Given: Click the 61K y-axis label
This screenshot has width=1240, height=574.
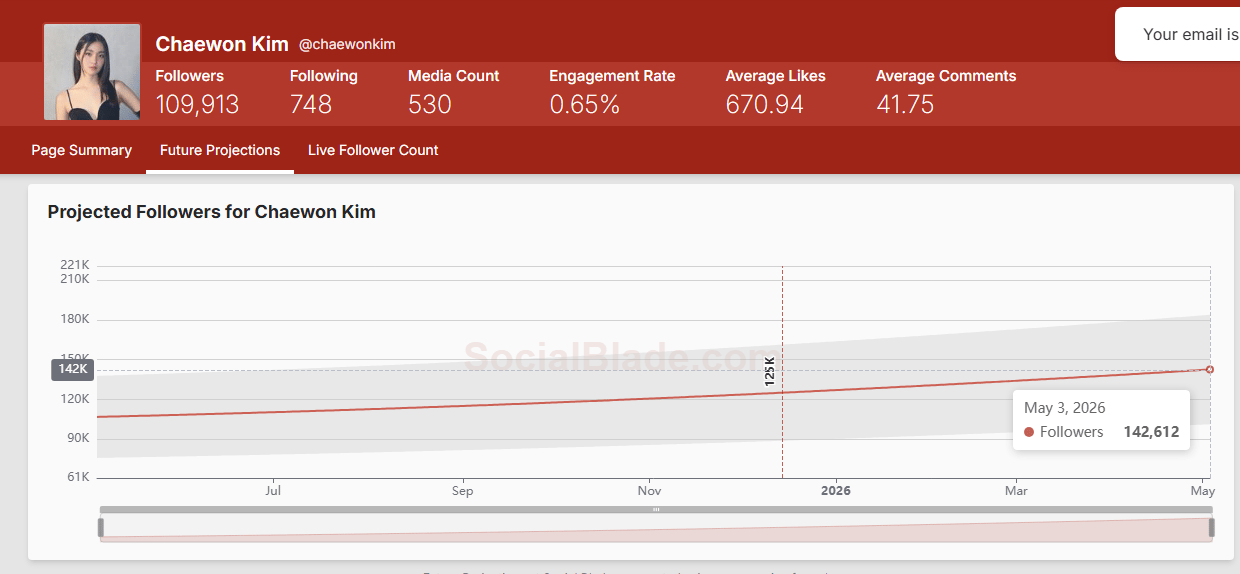Looking at the screenshot, I should pyautogui.click(x=78, y=477).
